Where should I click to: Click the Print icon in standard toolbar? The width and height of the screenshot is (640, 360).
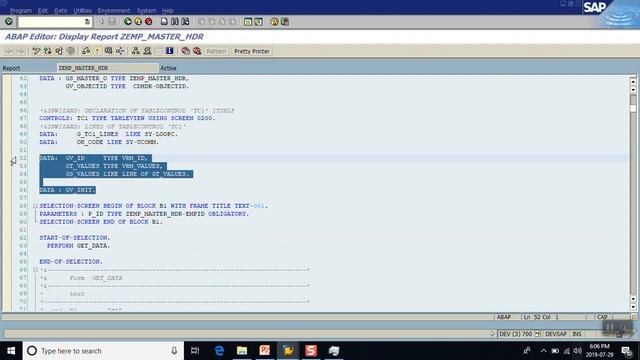coord(164,22)
